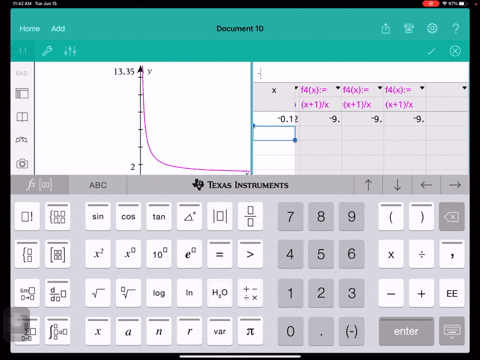Select the table cell showing -0.12
The image size is (480, 360).
tap(275, 119)
